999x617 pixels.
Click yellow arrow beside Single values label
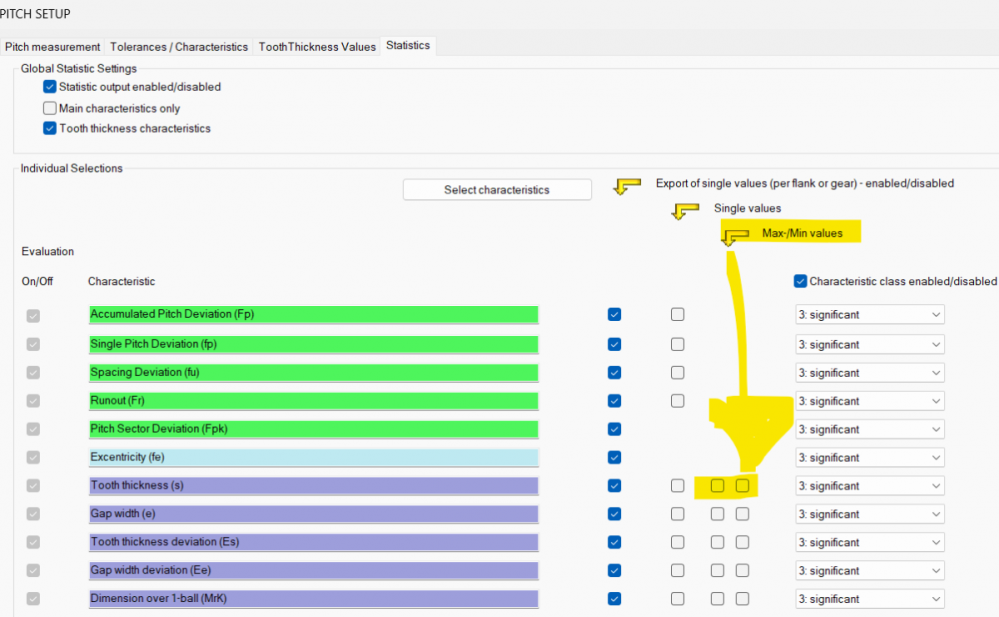tap(685, 211)
